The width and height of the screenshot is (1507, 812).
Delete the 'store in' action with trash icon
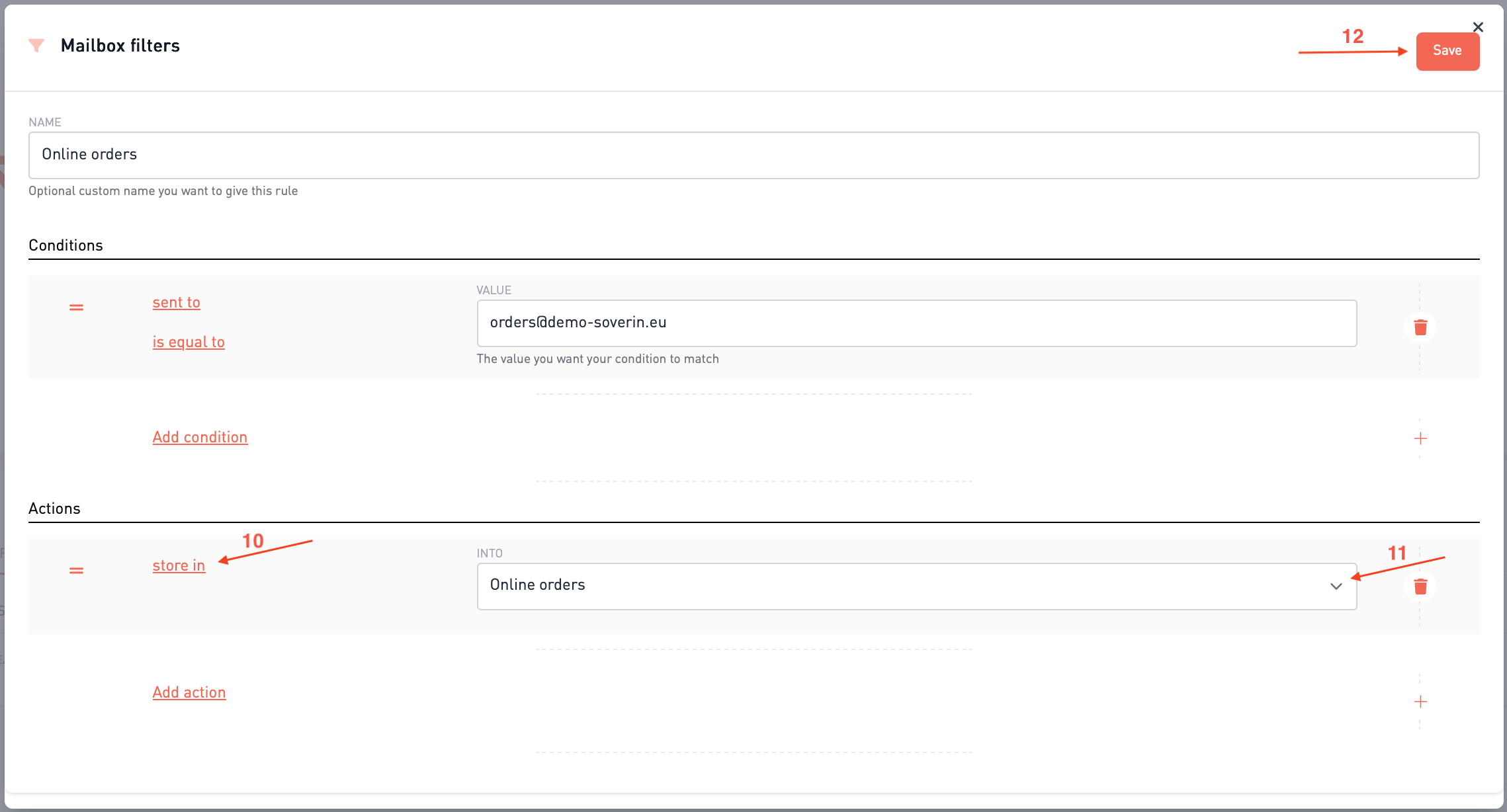1420,587
